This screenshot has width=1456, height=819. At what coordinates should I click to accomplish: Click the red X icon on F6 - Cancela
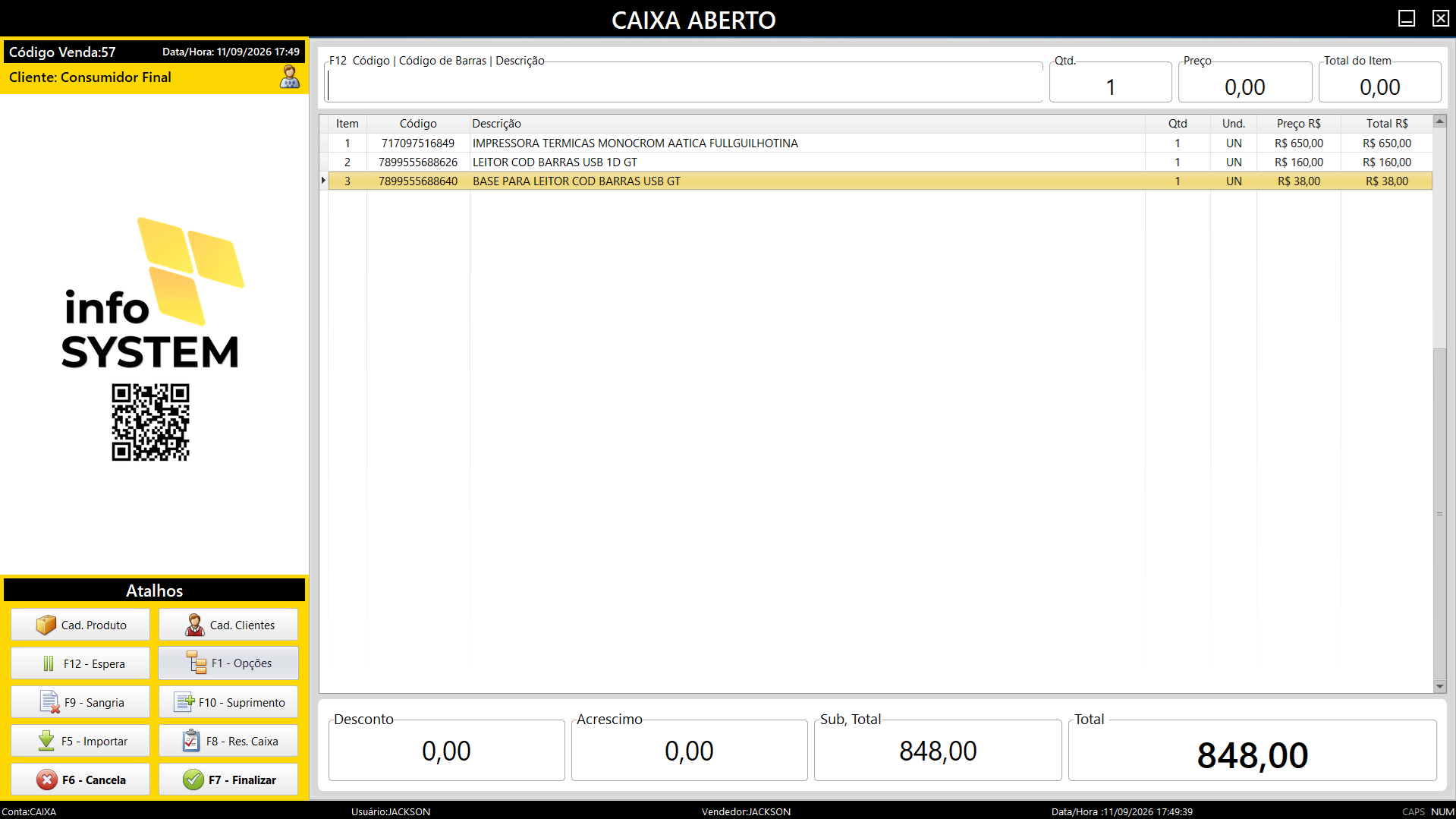tap(47, 780)
